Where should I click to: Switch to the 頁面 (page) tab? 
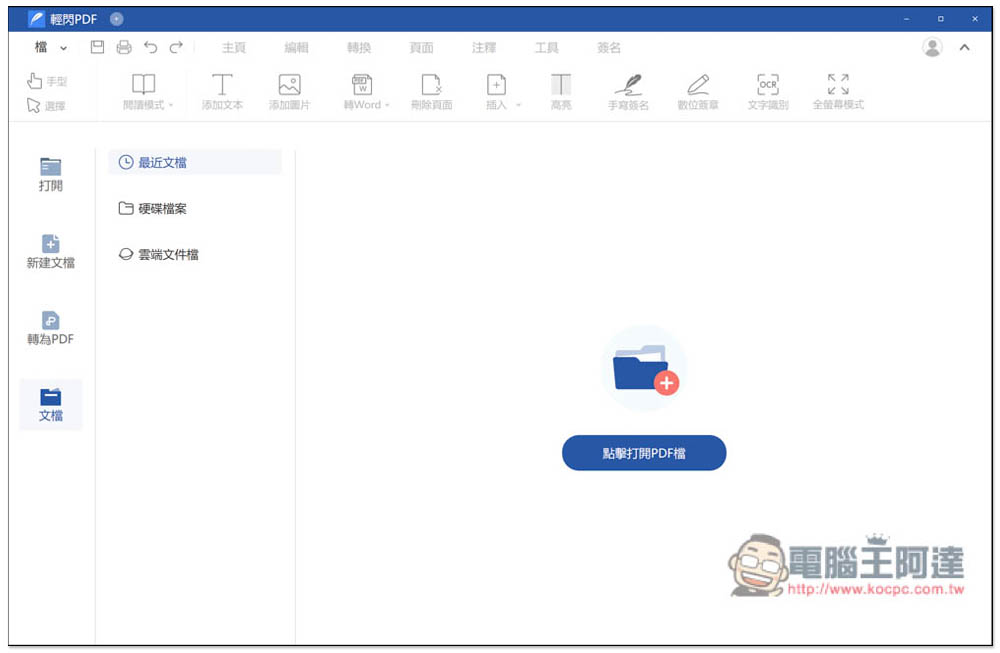pyautogui.click(x=421, y=47)
